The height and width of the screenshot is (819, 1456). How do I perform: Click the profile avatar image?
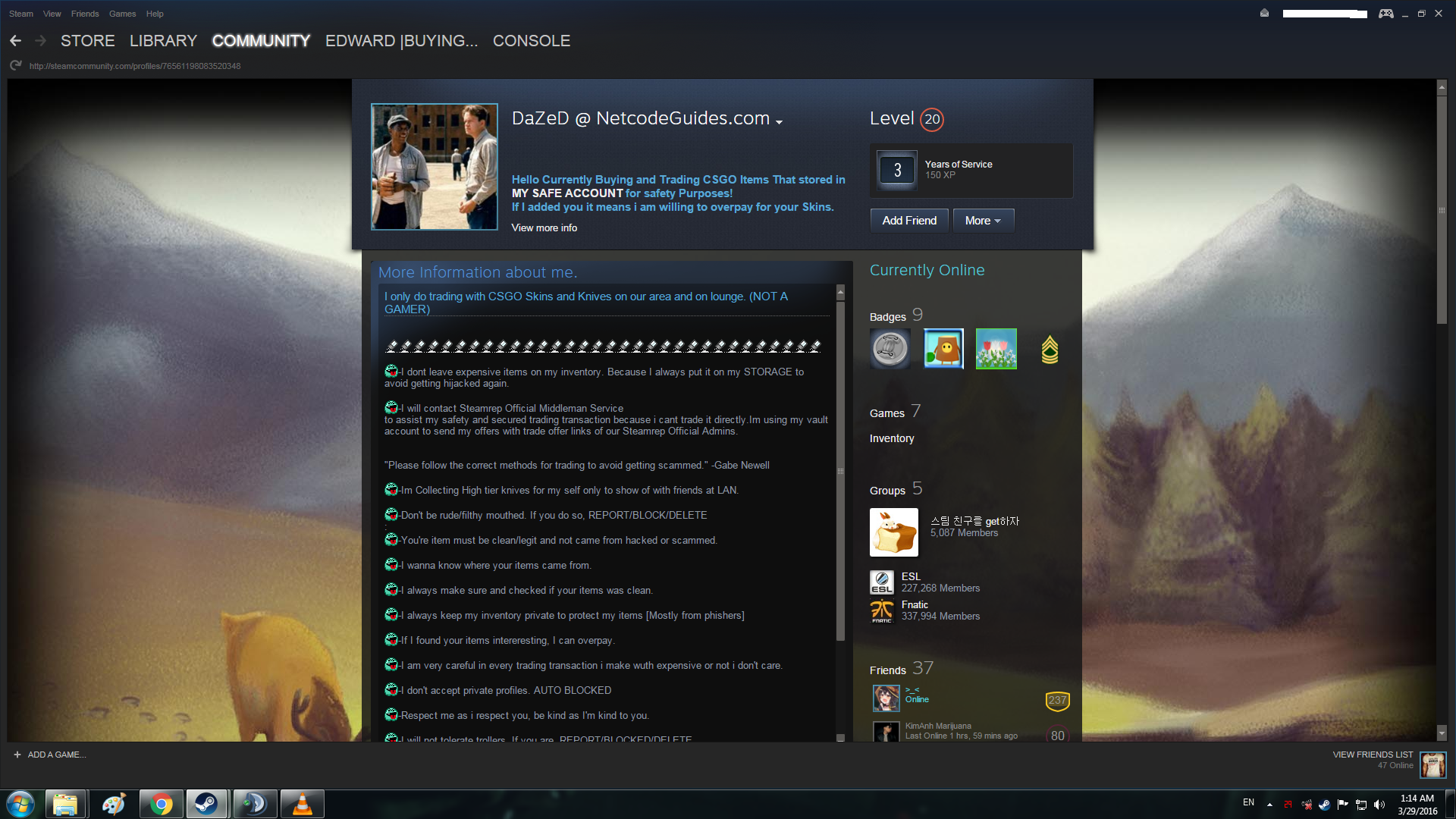coord(435,167)
